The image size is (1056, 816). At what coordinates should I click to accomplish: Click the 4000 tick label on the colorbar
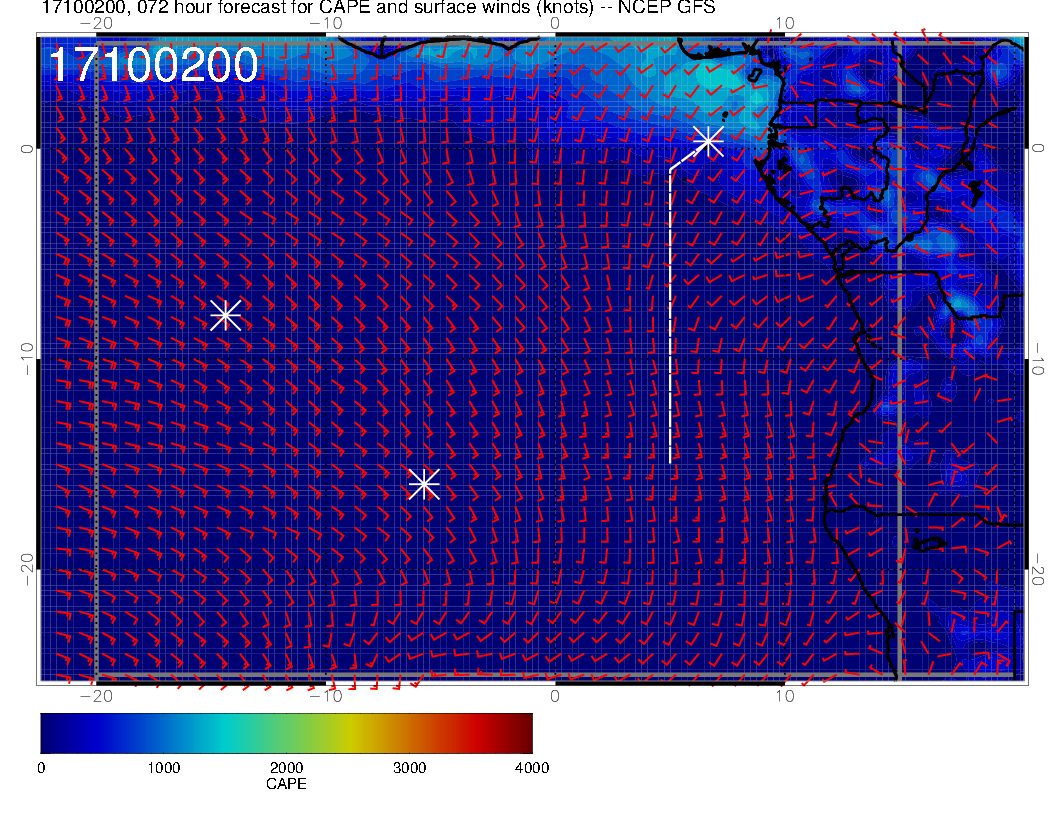pyautogui.click(x=532, y=768)
